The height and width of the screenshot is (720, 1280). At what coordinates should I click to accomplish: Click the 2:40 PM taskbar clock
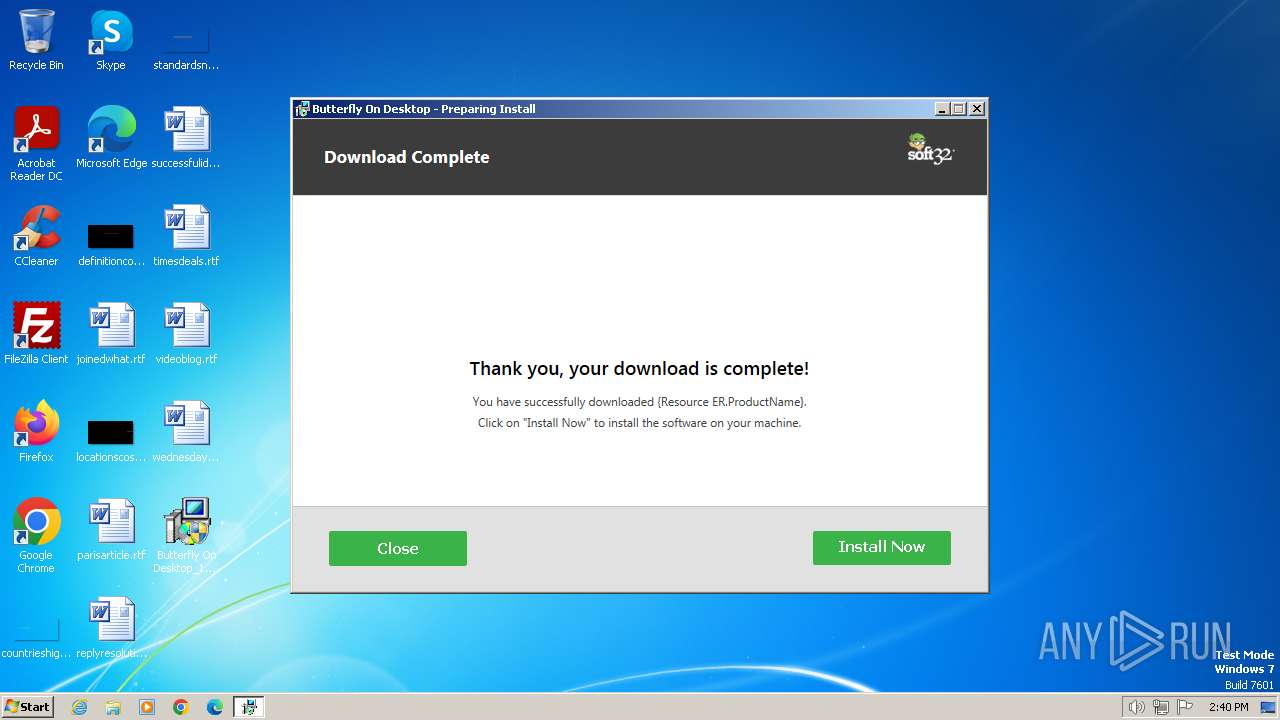tap(1228, 707)
